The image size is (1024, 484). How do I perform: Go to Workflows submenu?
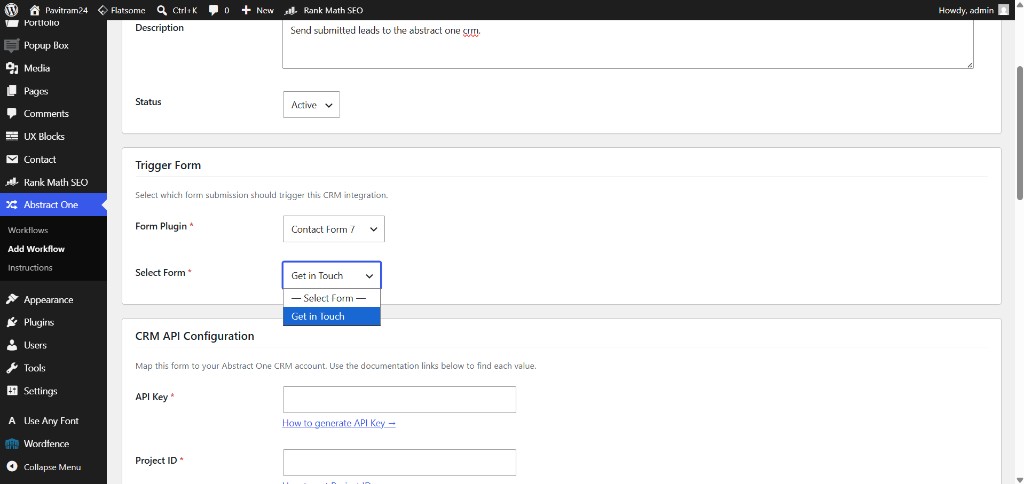coord(28,231)
